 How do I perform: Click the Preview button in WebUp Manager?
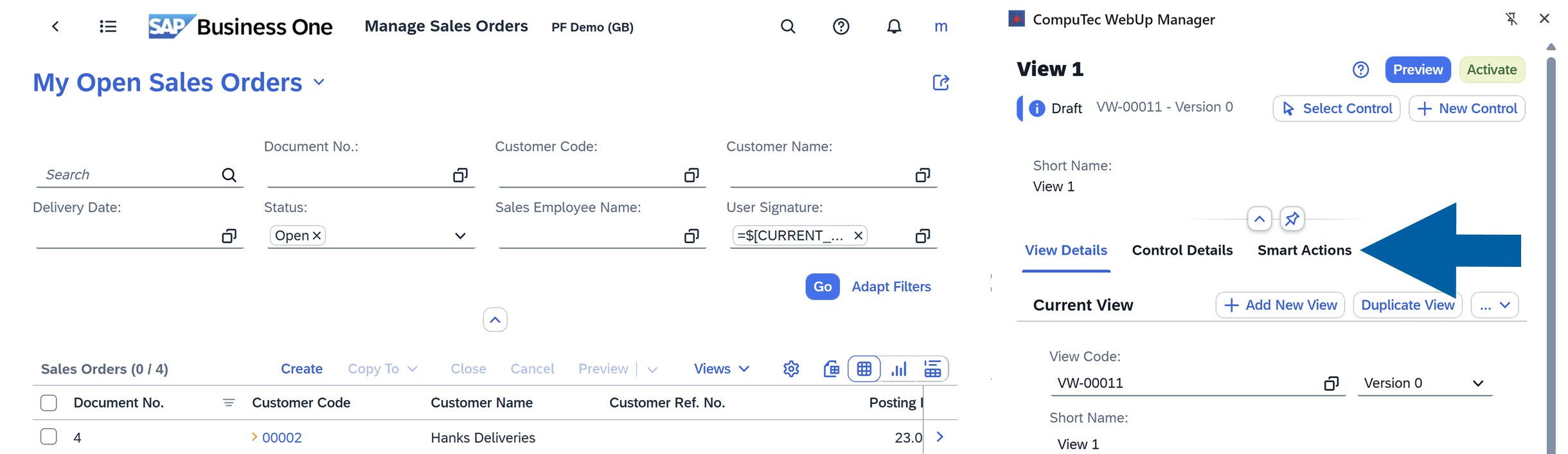[1418, 69]
